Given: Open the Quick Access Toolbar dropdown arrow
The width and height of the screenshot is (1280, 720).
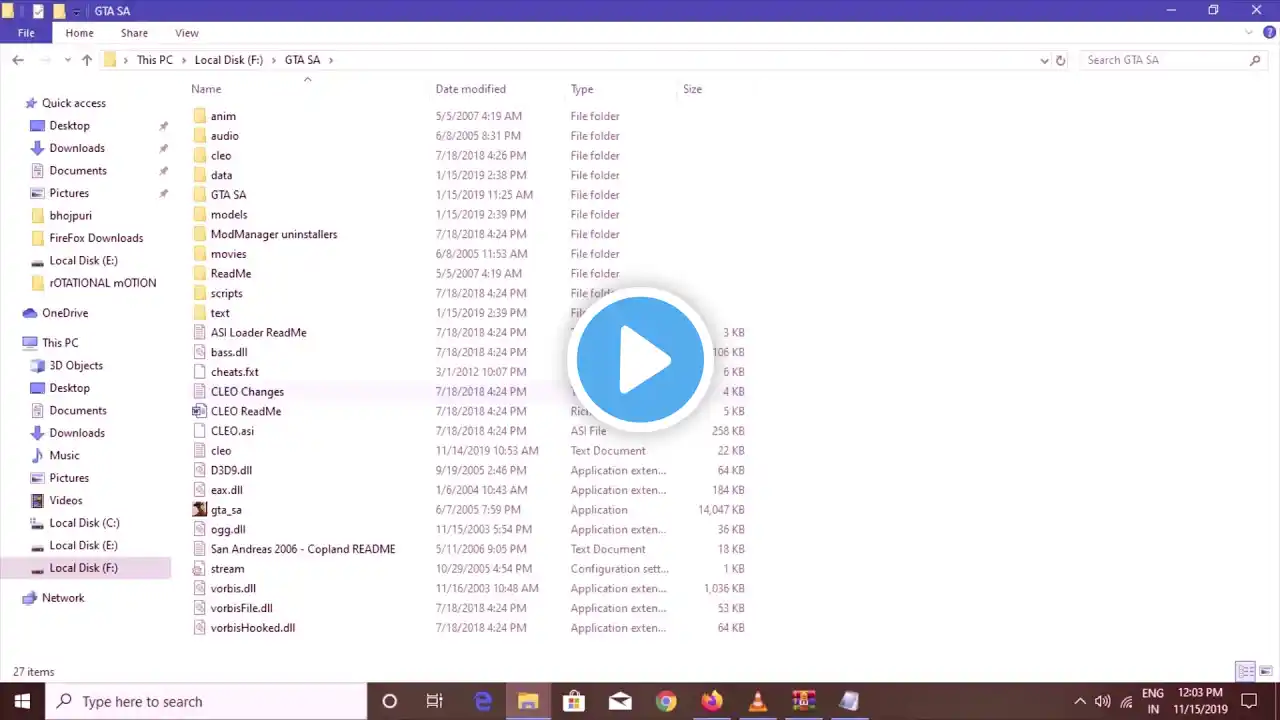Looking at the screenshot, I should tap(77, 11).
